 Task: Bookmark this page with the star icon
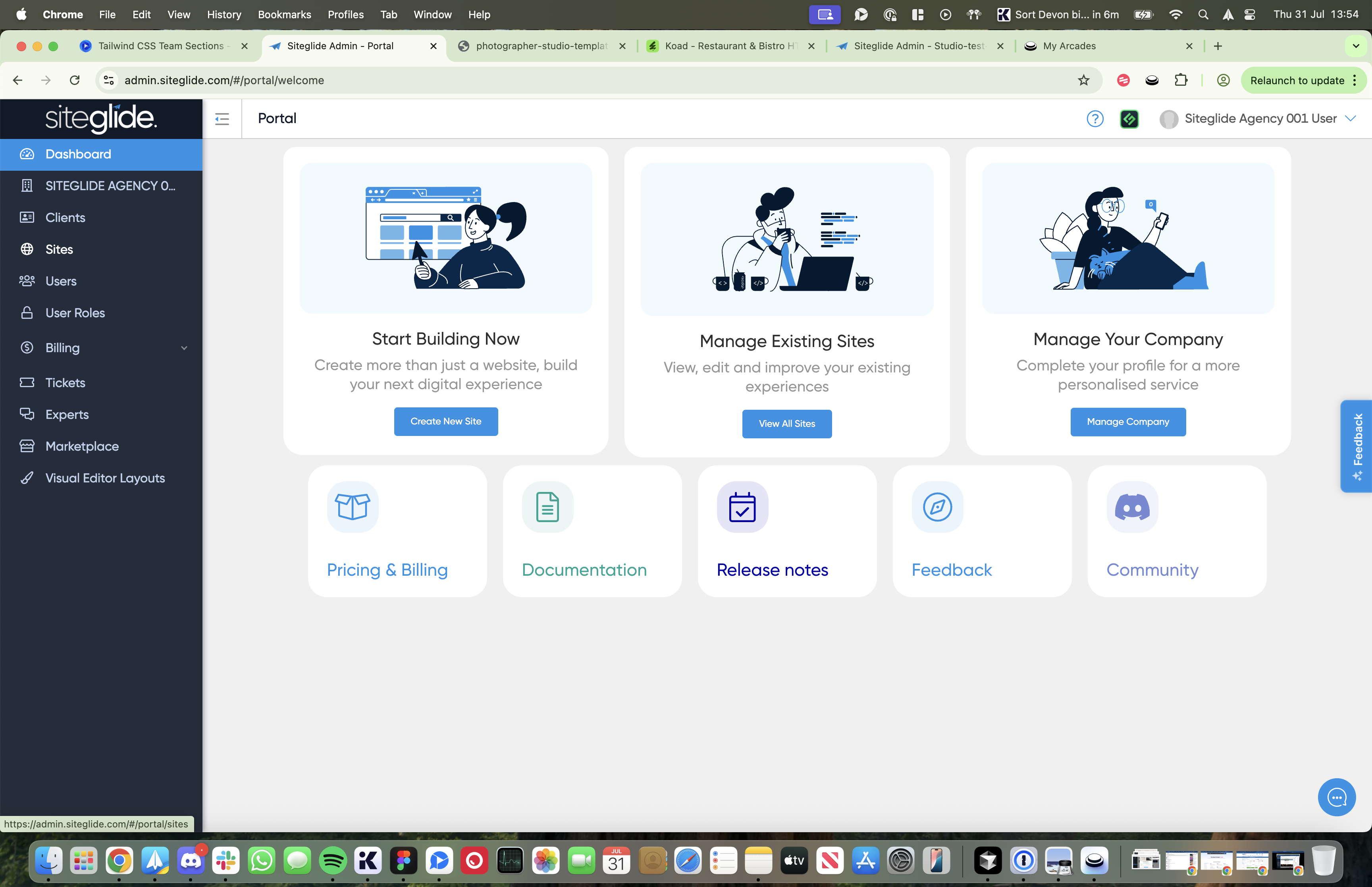coord(1083,80)
